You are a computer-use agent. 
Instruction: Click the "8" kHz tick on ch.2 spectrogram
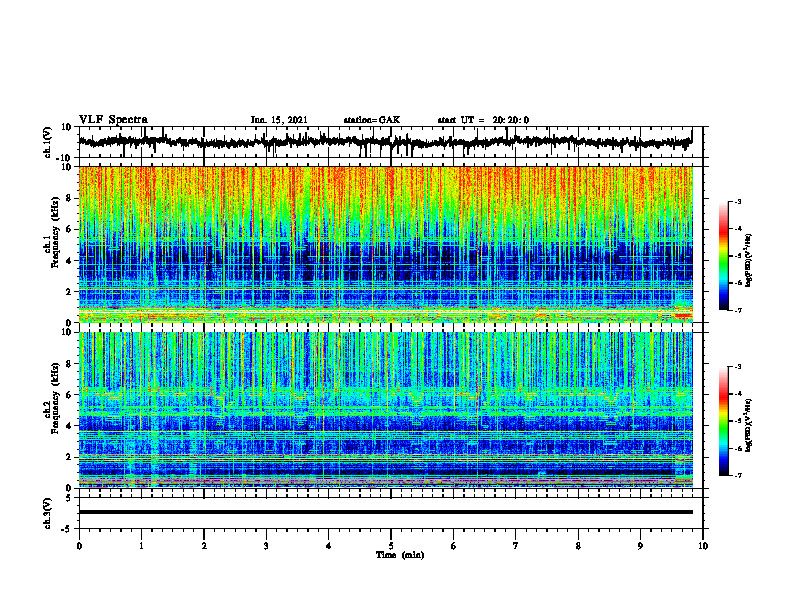70,364
